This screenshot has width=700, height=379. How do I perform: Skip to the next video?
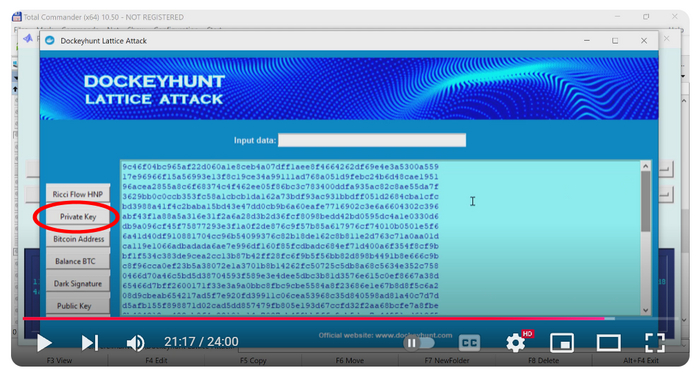[x=90, y=343]
